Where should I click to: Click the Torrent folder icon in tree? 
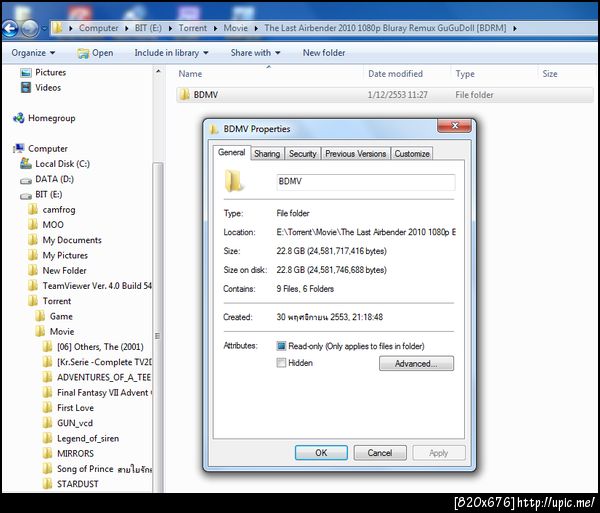click(33, 301)
